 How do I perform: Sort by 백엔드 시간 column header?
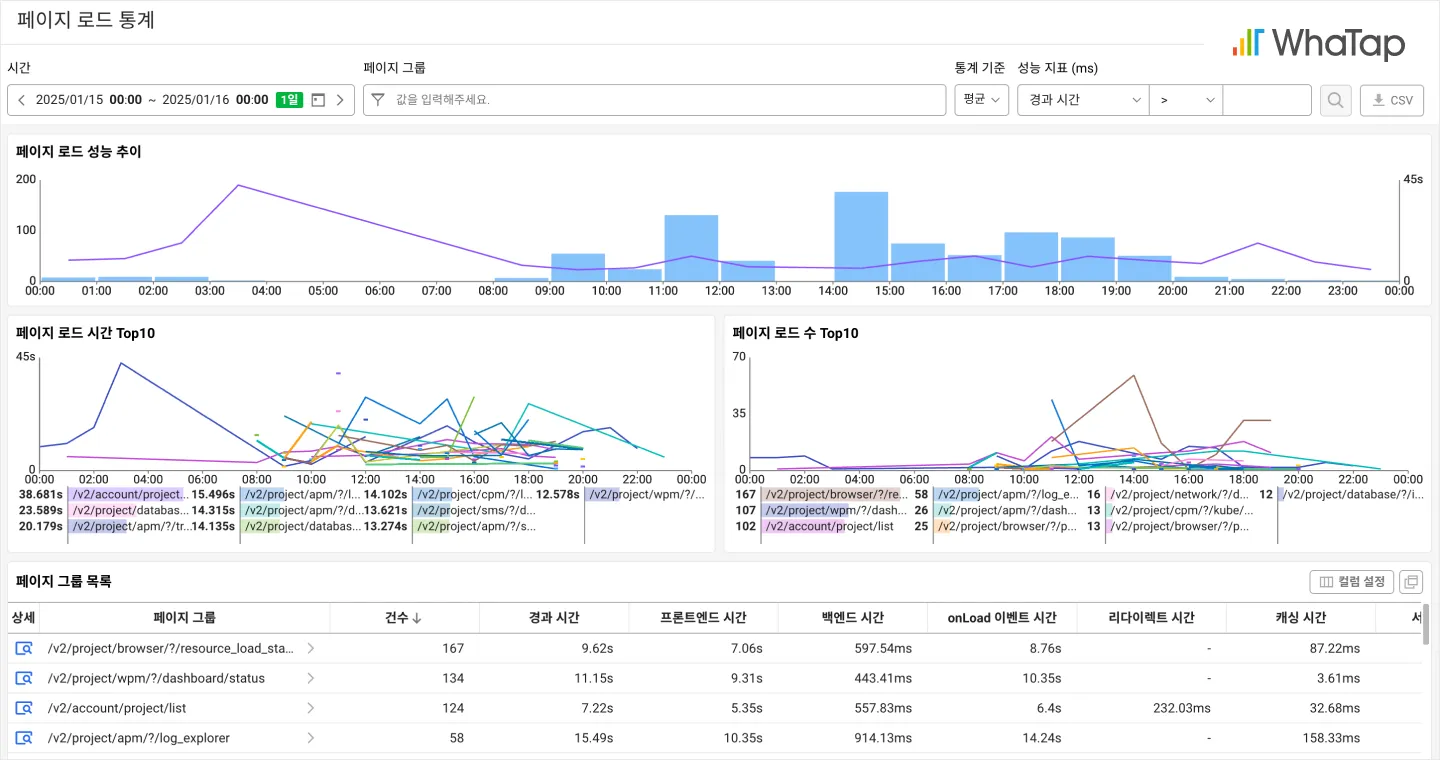pos(852,618)
